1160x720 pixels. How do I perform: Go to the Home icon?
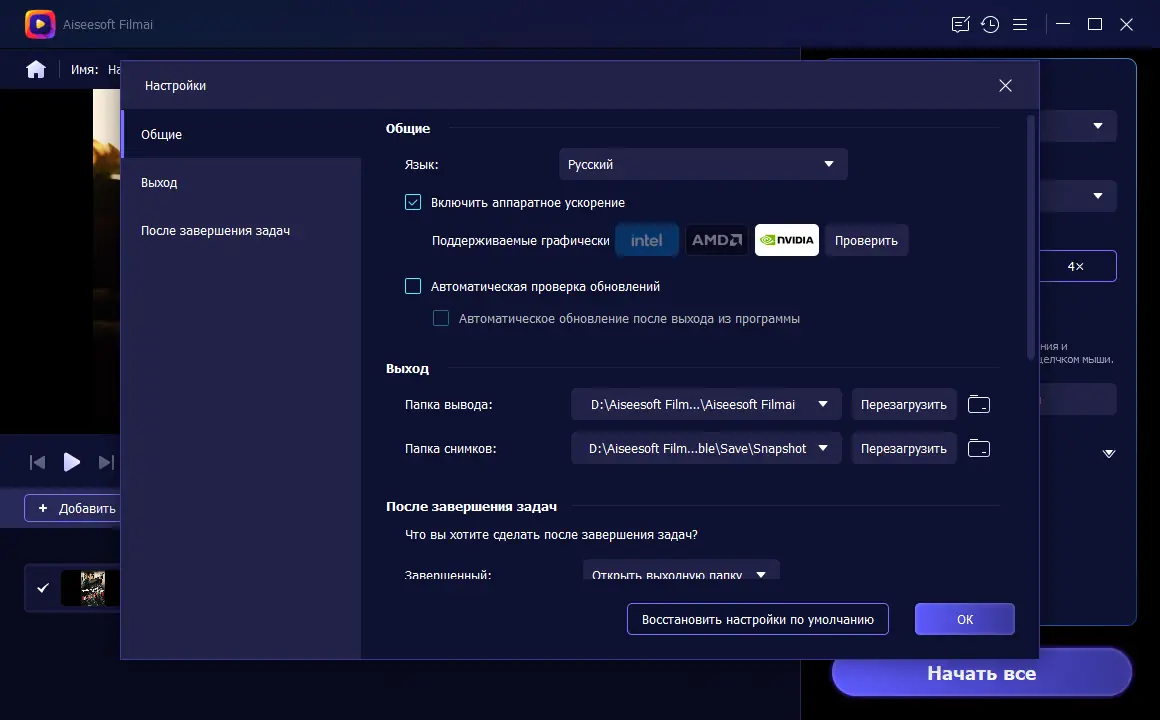(x=36, y=70)
